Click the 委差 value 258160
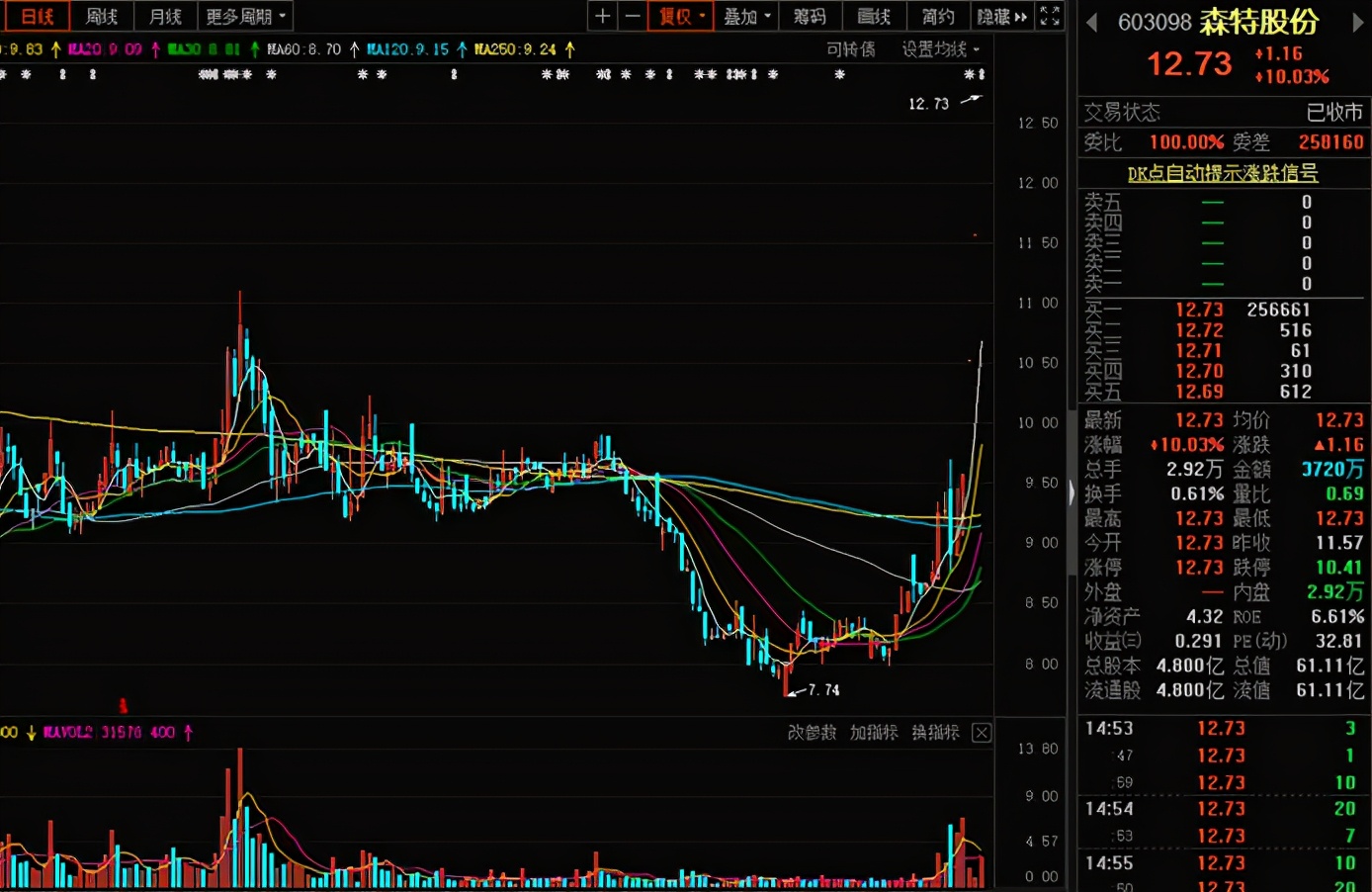Viewport: 1372px width, 892px height. pos(1330,142)
